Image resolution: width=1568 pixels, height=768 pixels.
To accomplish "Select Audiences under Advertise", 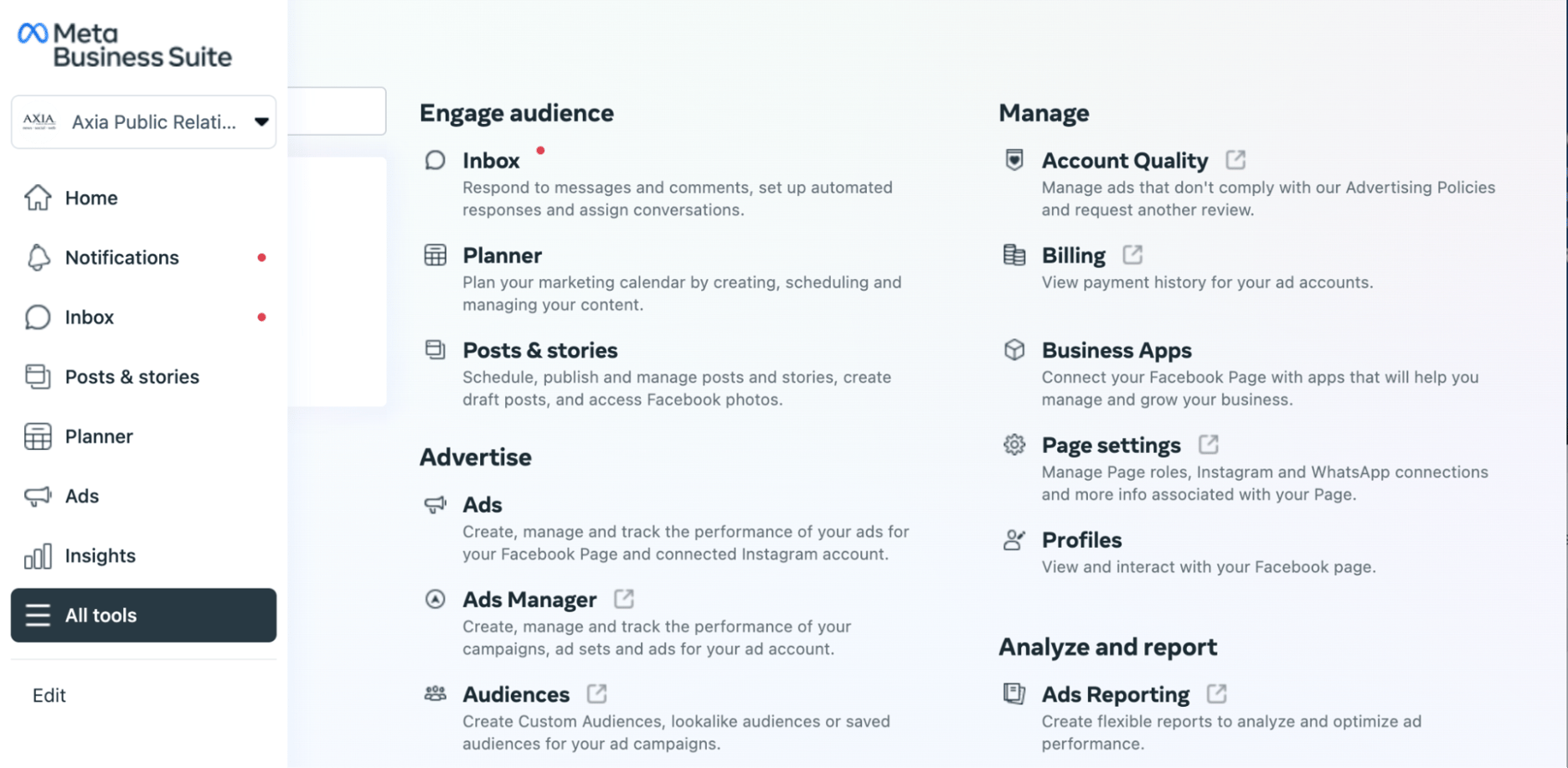I will coord(516,693).
